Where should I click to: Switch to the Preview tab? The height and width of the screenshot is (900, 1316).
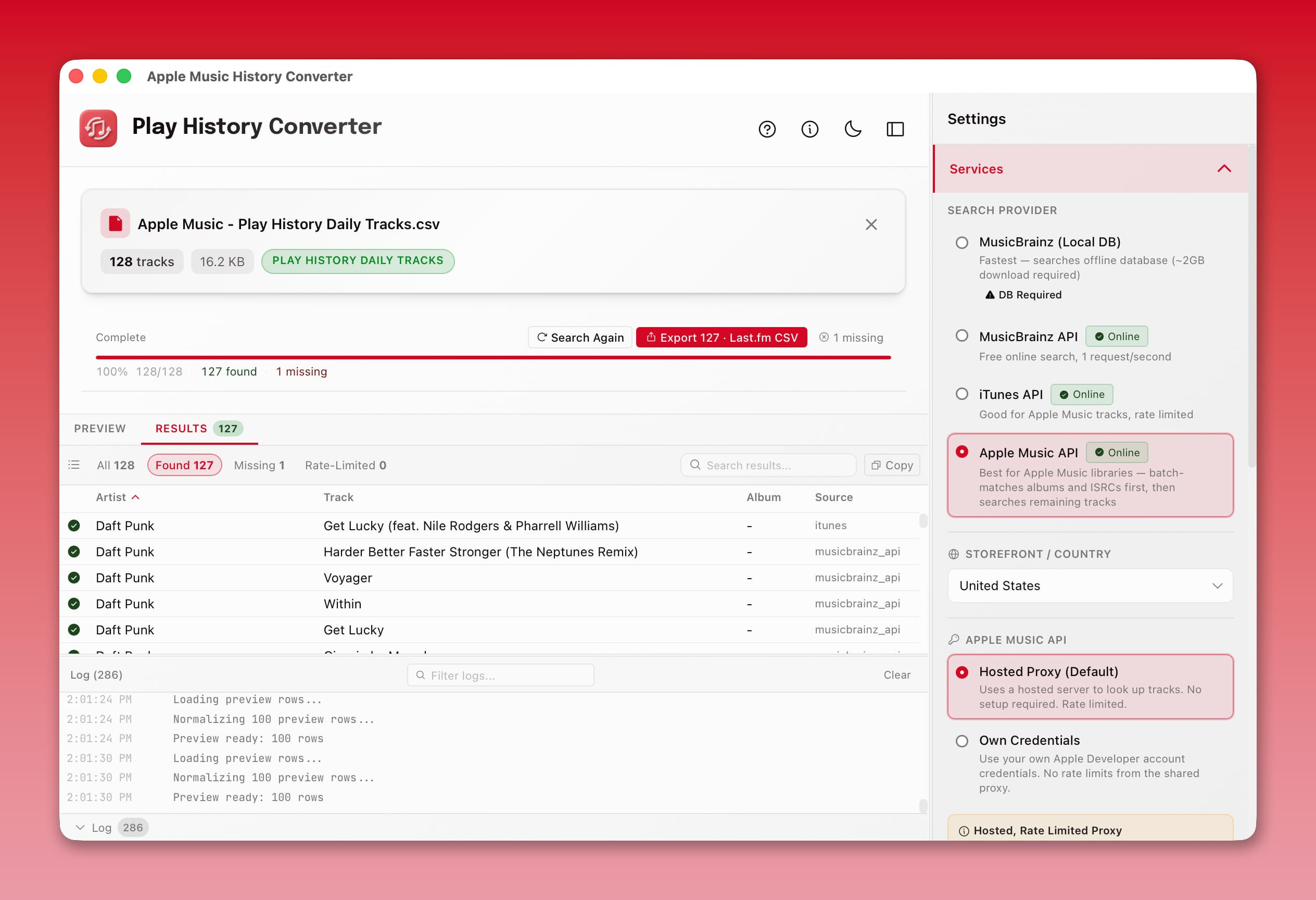pos(99,429)
